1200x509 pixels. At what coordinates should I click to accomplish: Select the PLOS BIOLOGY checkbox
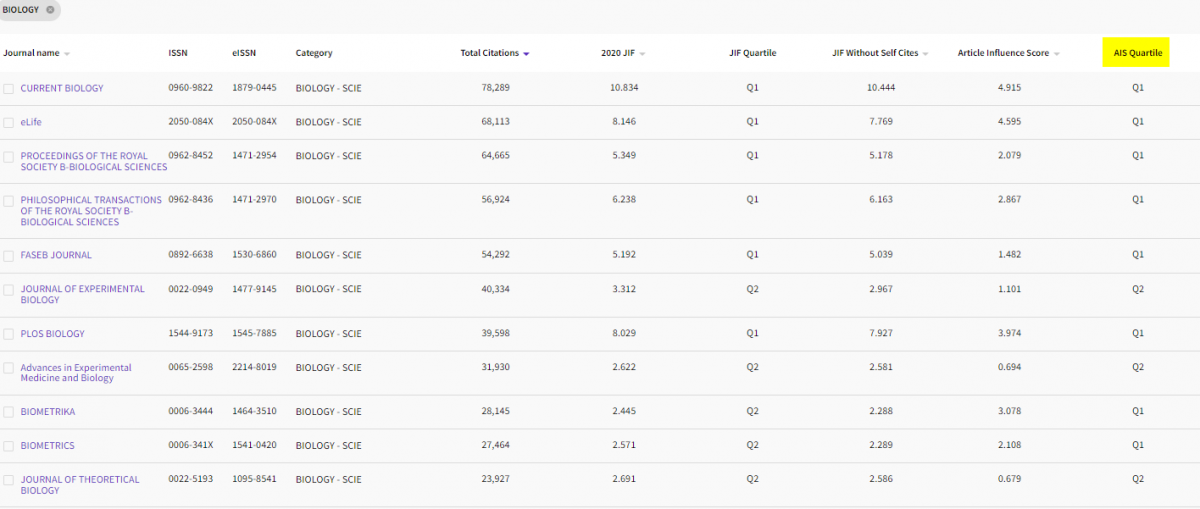9,334
